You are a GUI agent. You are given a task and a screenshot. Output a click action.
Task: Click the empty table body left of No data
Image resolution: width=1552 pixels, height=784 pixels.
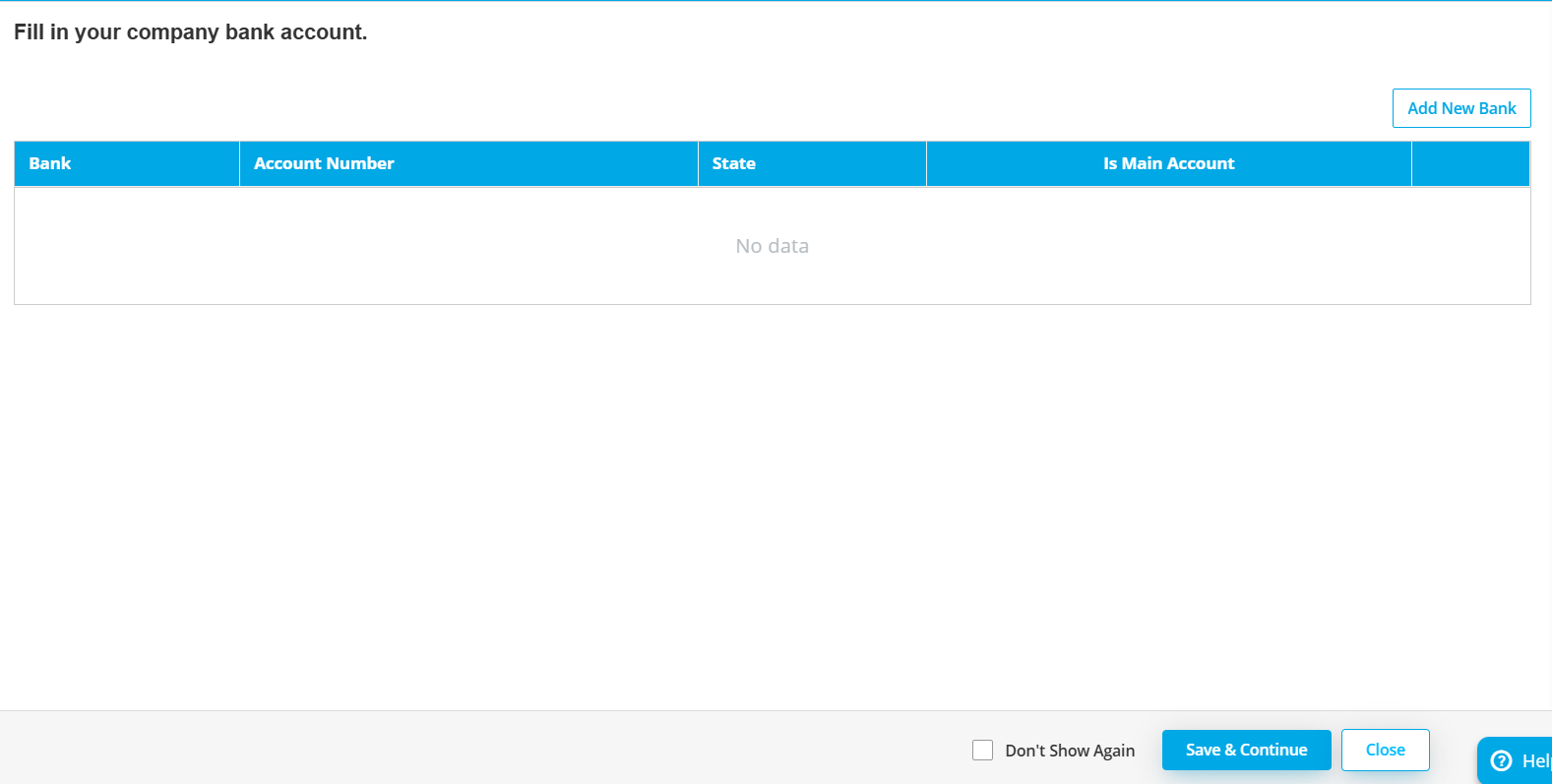point(344,246)
